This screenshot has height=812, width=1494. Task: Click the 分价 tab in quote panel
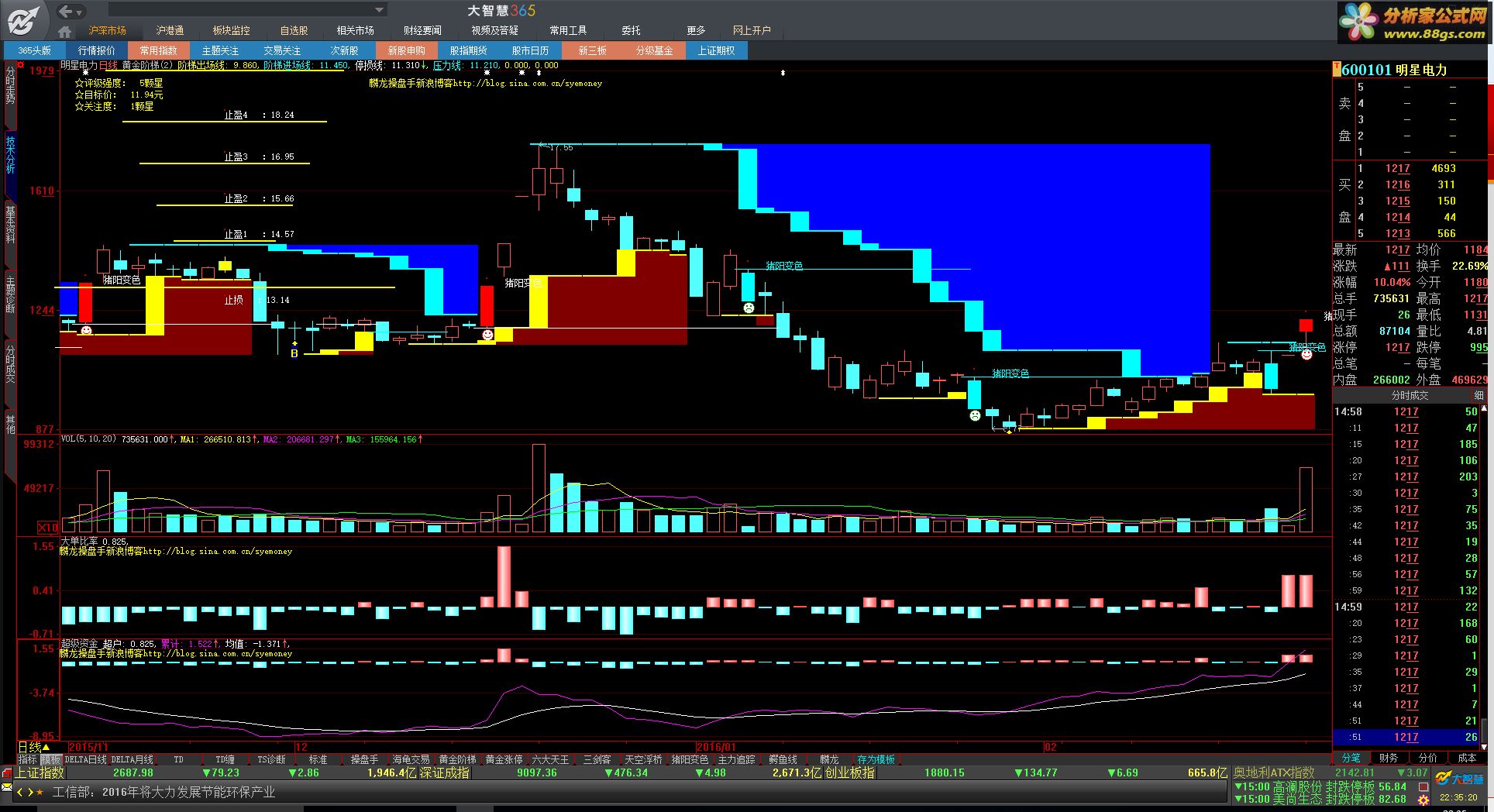1427,758
